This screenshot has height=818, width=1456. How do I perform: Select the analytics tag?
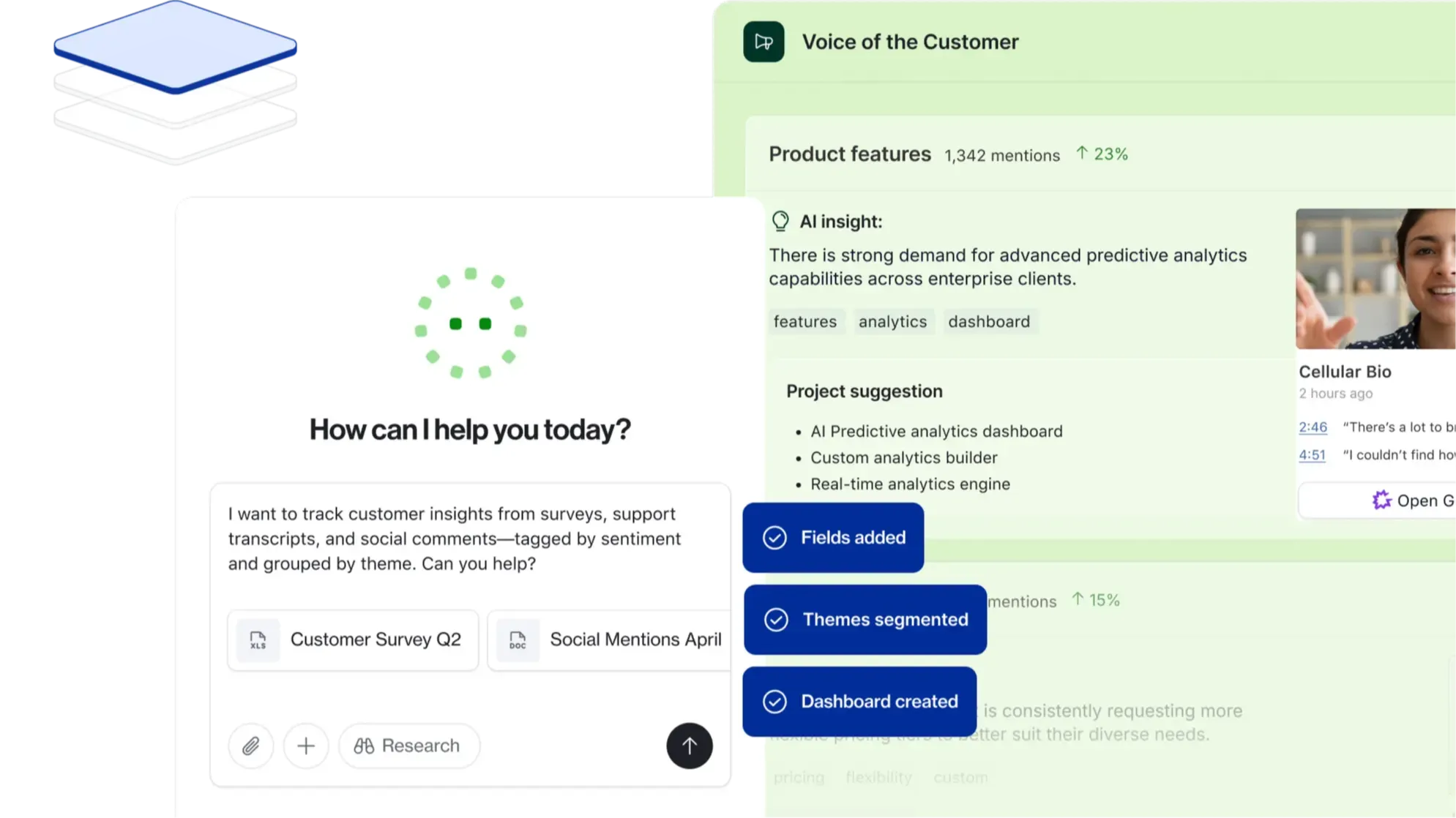pos(892,321)
